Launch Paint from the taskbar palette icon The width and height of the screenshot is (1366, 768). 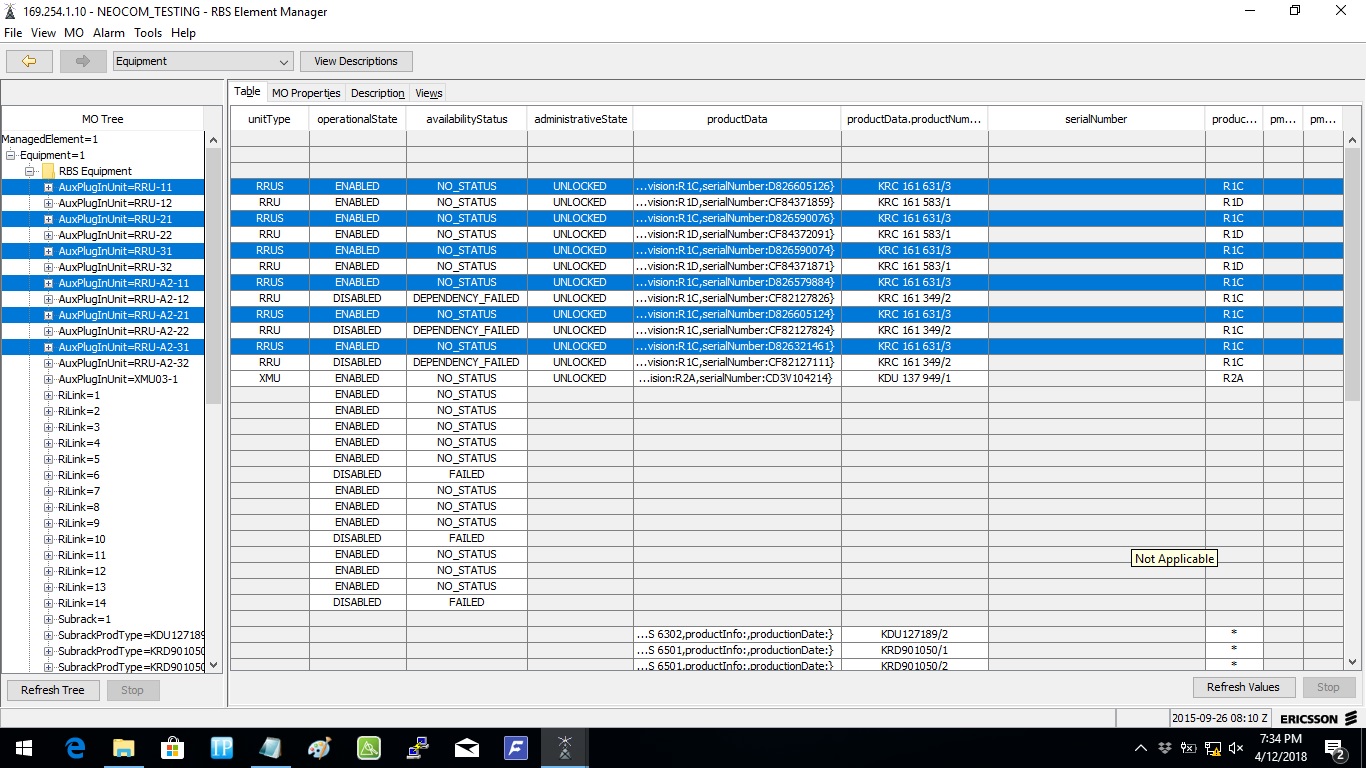point(320,747)
